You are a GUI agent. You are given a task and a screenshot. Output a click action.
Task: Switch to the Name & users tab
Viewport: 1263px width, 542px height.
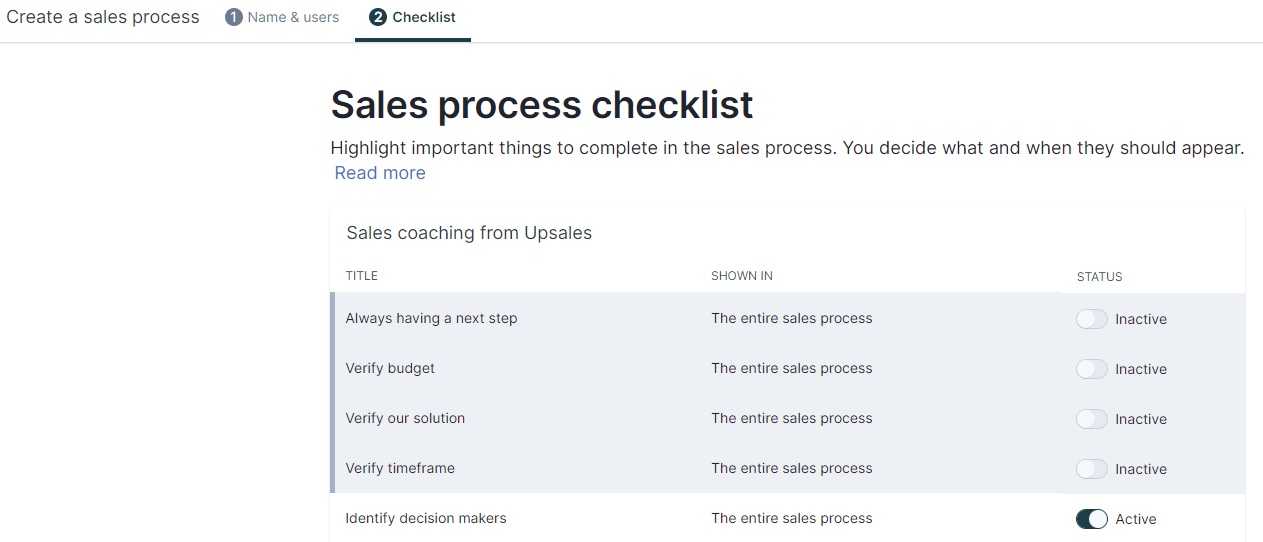[x=282, y=17]
